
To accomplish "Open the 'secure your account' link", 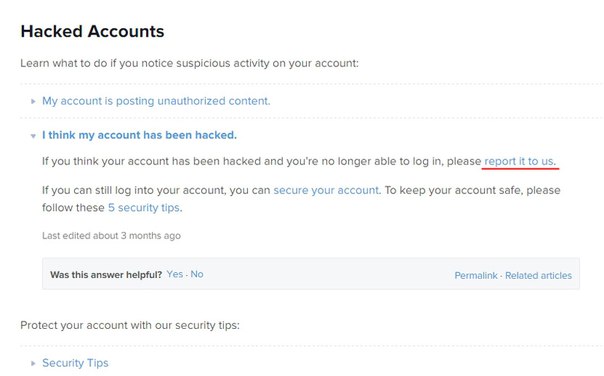I will coord(327,190).
